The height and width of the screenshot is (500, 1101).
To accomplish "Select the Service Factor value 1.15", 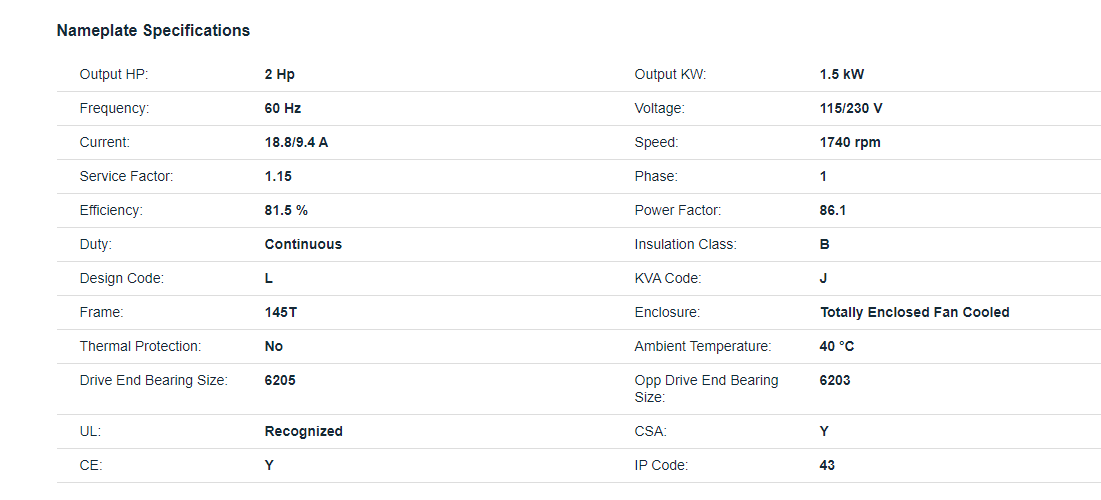I will 278,176.
